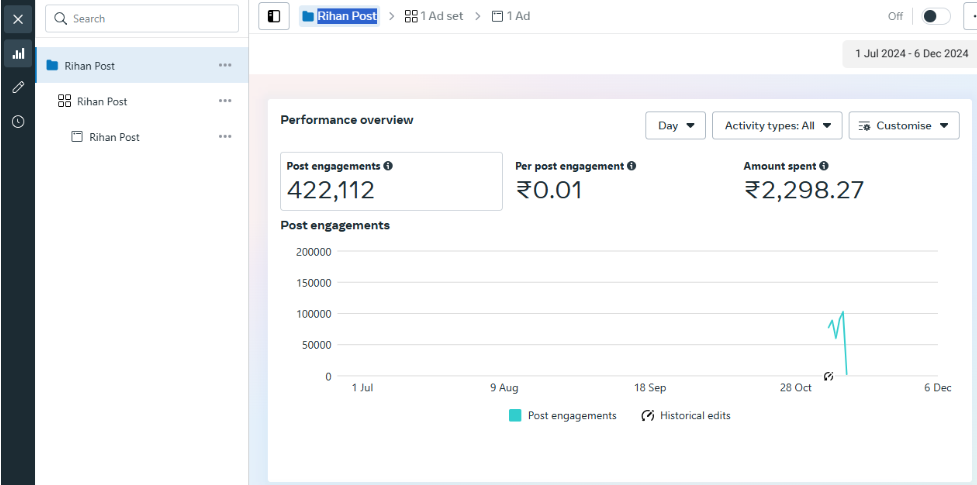Toggle the side panel layout icon
The width and height of the screenshot is (977, 485).
273,16
